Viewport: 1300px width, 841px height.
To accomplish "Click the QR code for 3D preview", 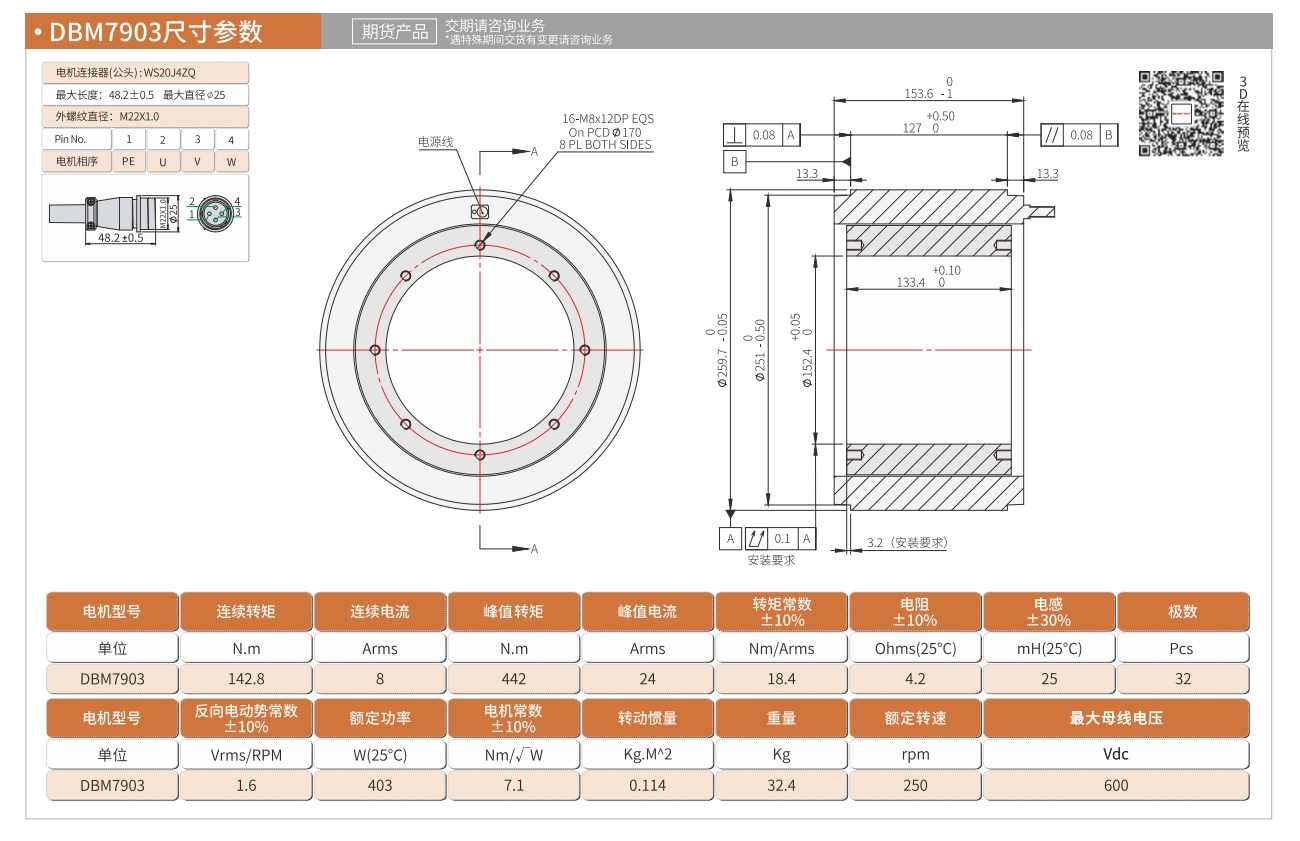I will coord(1181,113).
